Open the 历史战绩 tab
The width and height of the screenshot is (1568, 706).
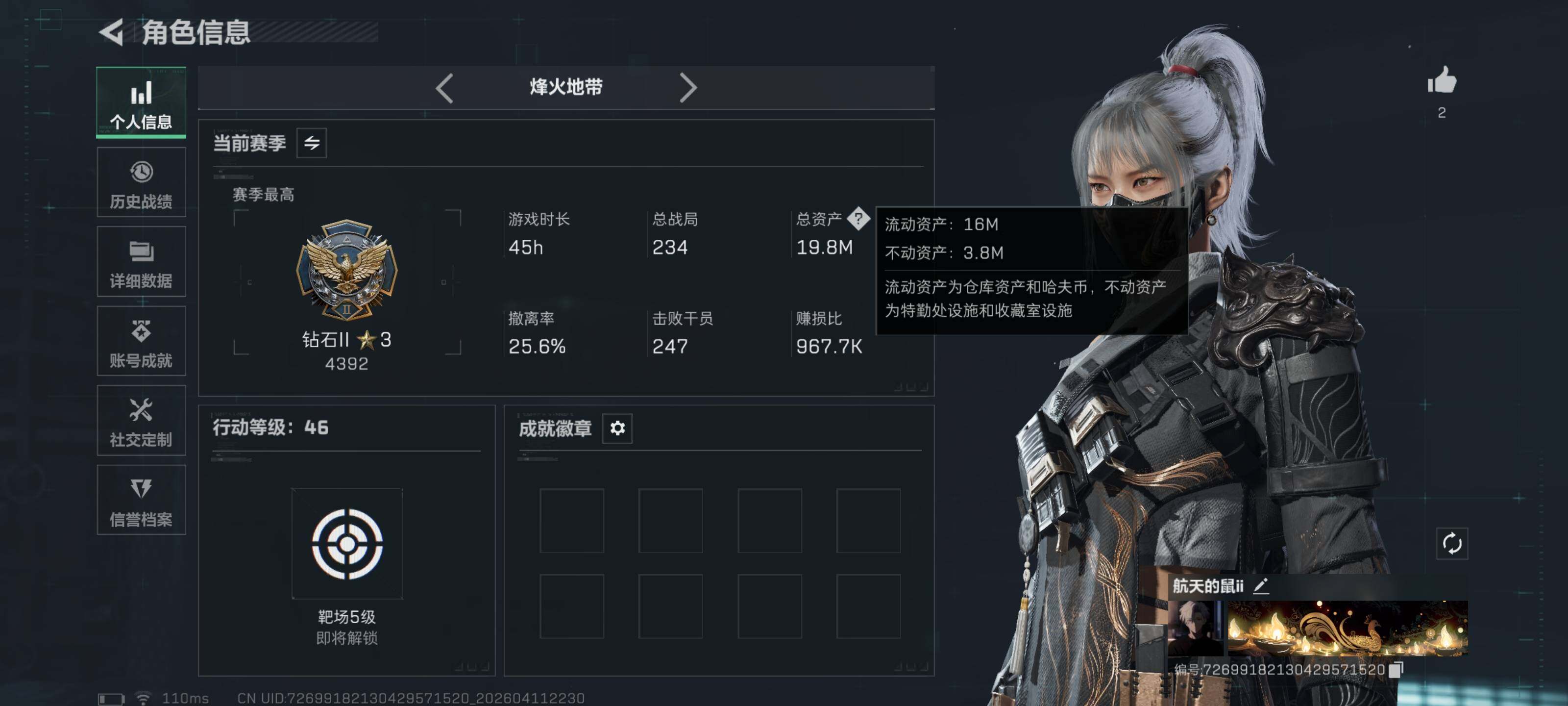[141, 182]
